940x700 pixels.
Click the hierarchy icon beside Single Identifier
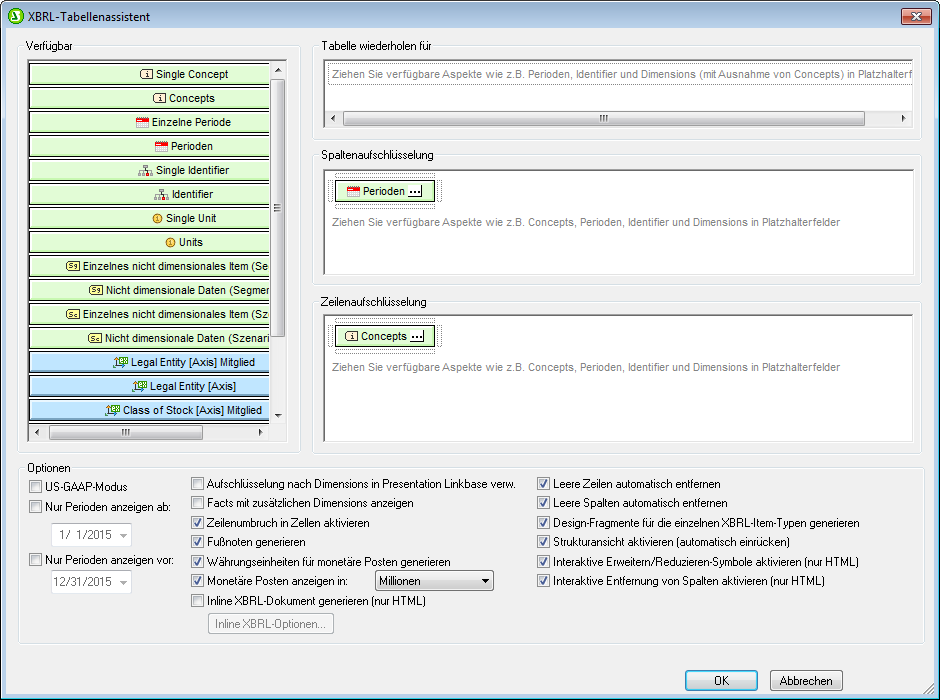(x=145, y=170)
